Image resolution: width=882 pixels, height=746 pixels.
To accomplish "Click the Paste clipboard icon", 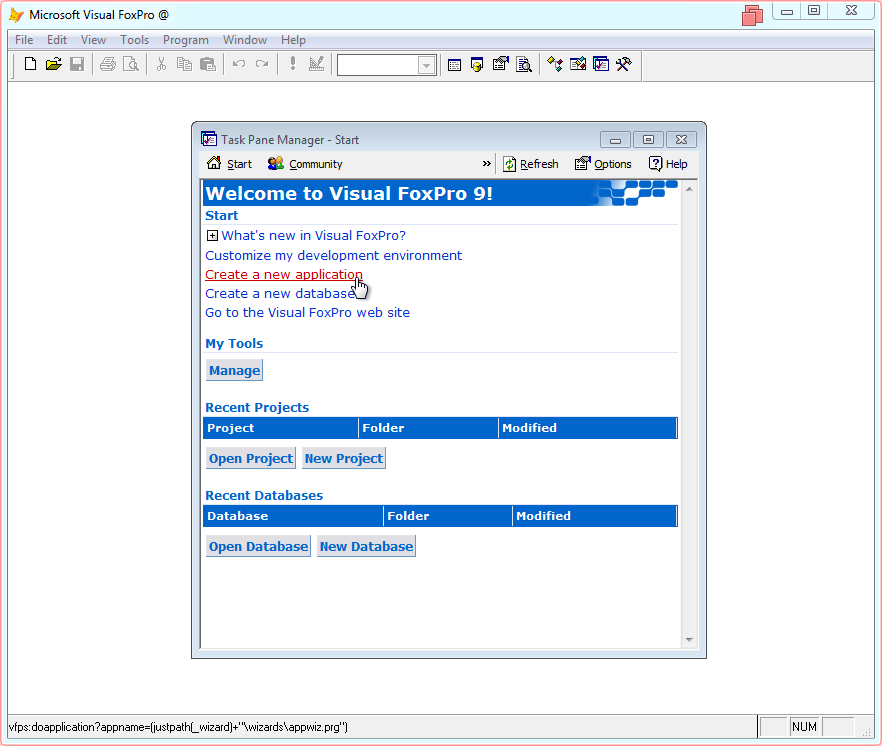I will (x=208, y=64).
